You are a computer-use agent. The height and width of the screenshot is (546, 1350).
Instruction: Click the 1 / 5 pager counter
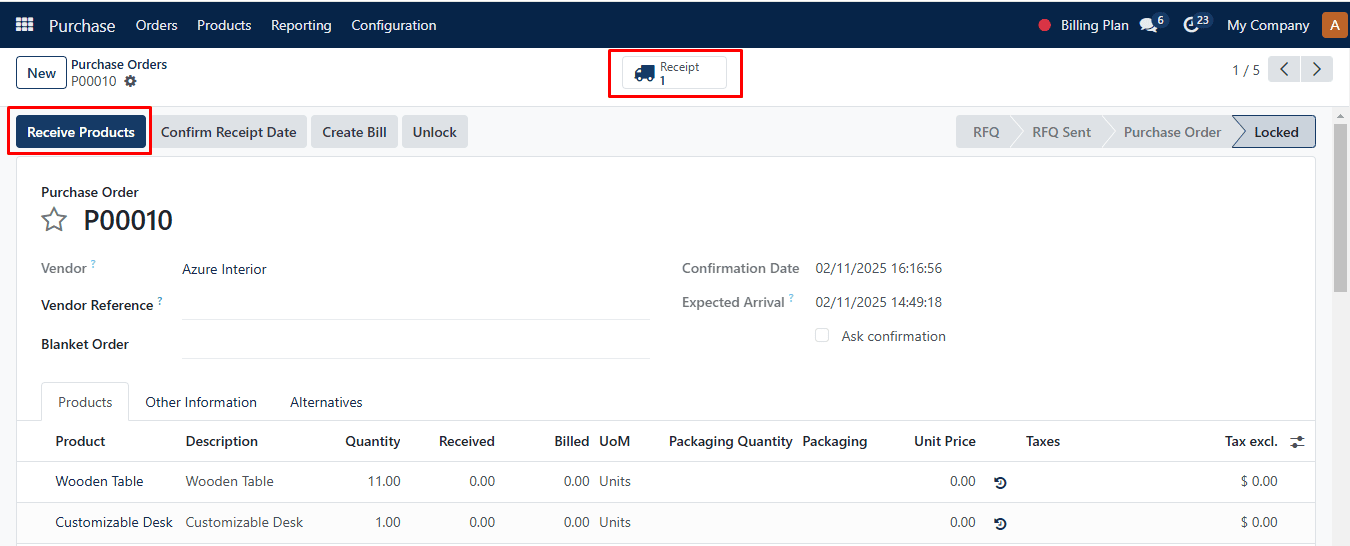[1246, 70]
